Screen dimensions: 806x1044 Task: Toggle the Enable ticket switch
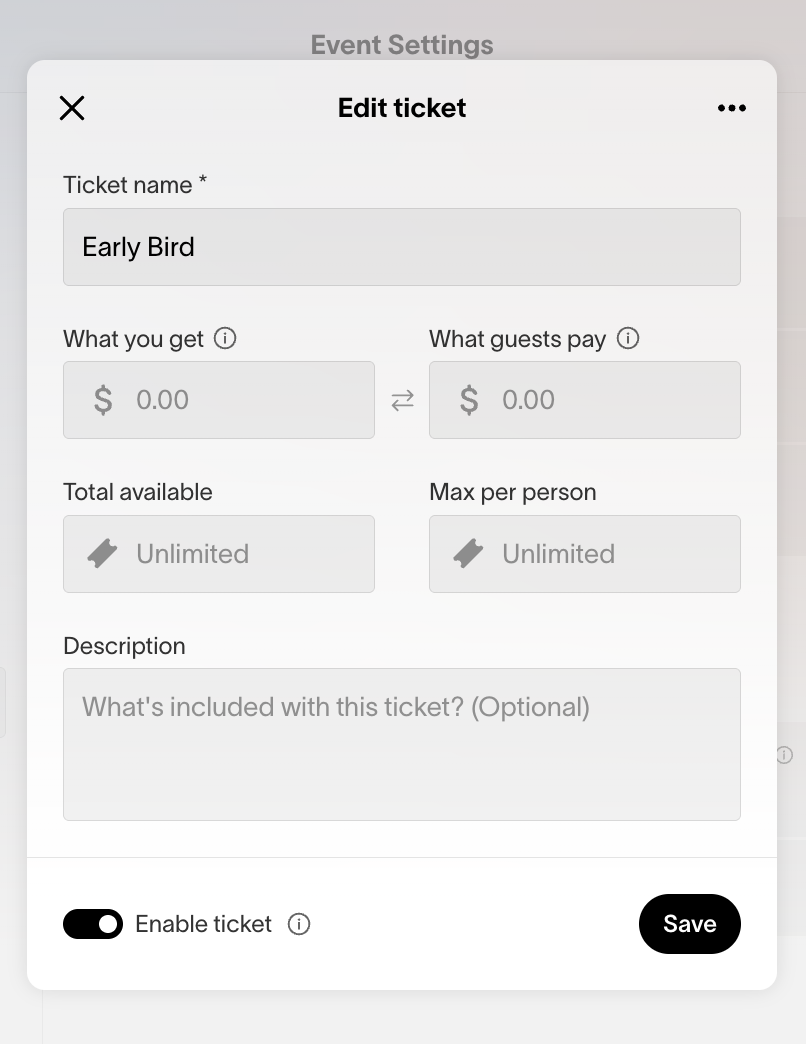pos(93,924)
